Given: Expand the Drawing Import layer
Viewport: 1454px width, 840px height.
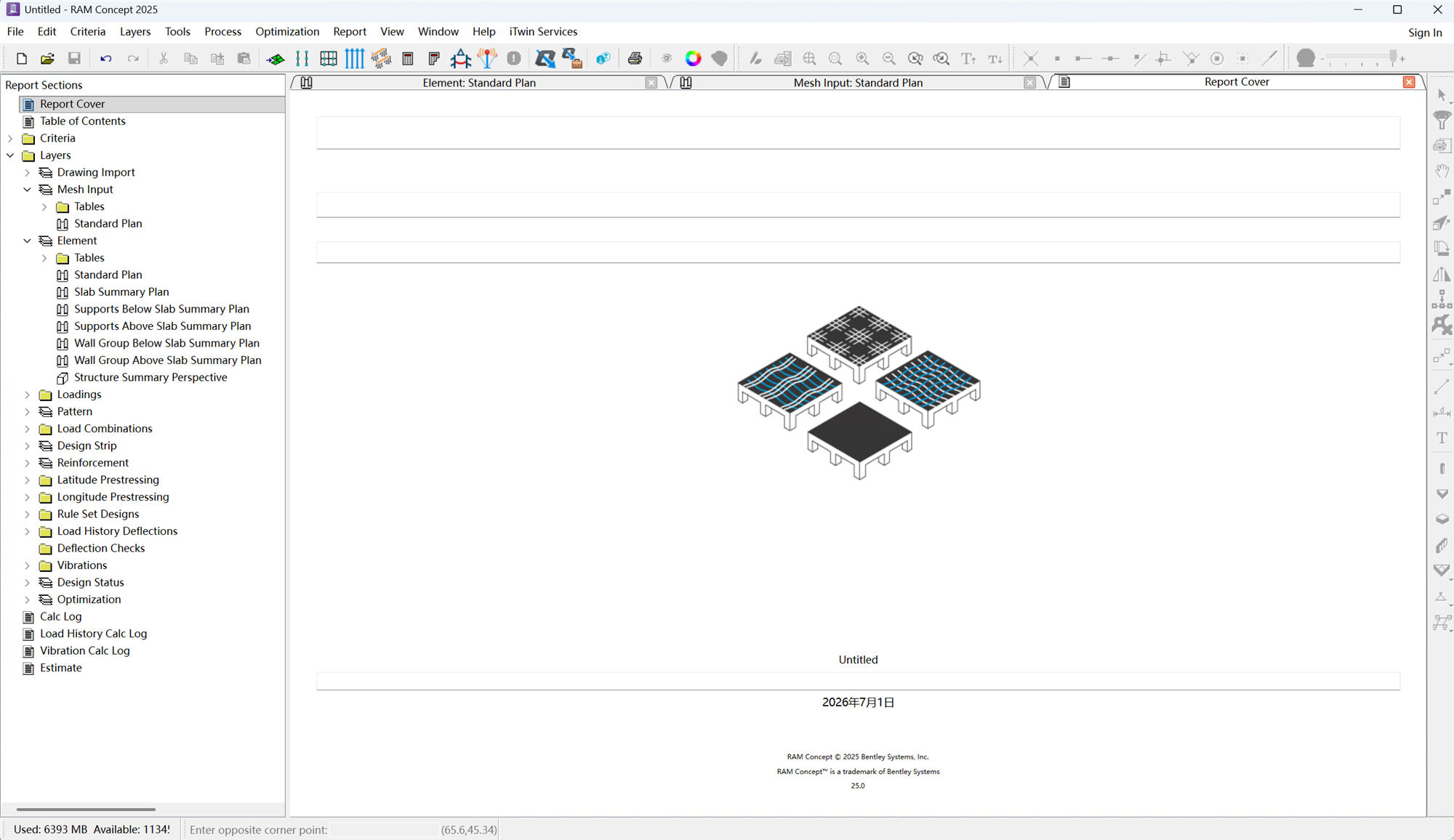Looking at the screenshot, I should pos(28,172).
